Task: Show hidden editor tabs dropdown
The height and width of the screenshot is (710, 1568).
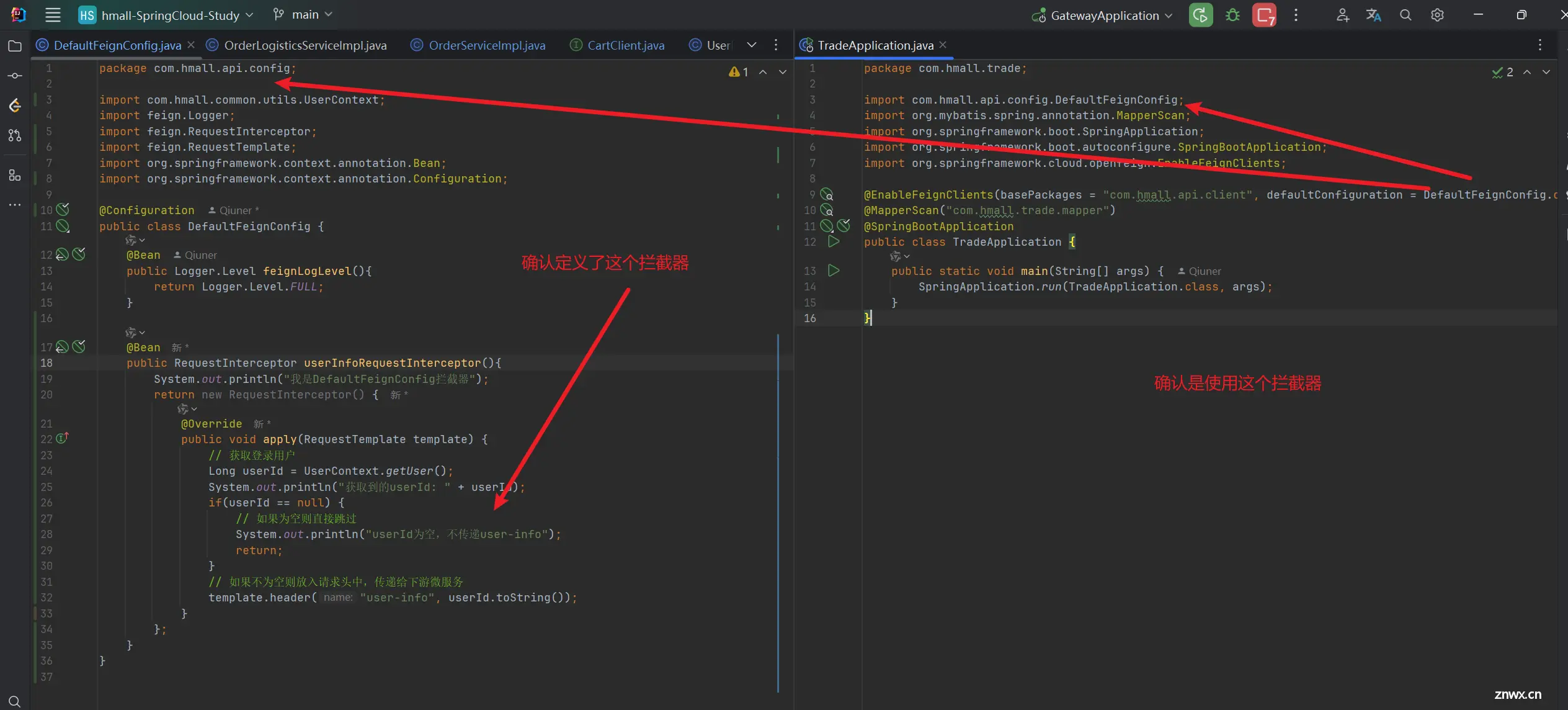Action: [x=752, y=45]
